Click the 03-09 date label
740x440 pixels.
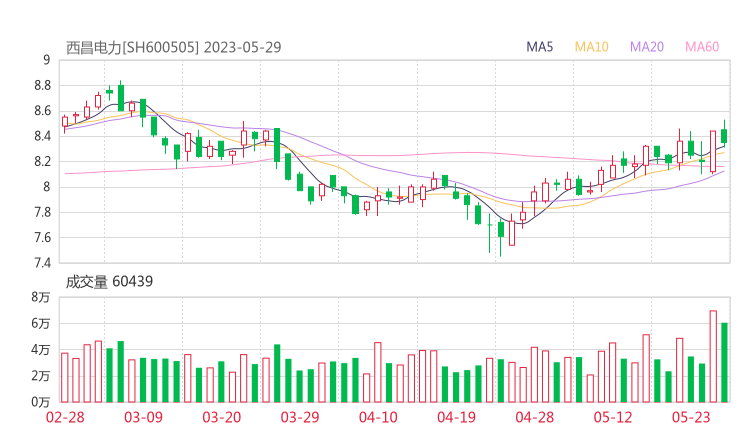[x=143, y=417]
